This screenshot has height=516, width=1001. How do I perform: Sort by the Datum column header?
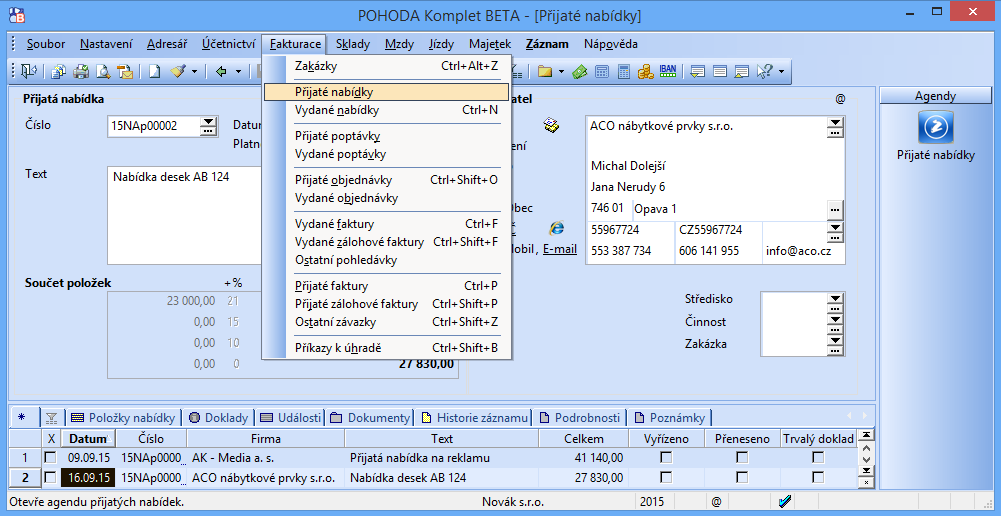click(x=89, y=439)
